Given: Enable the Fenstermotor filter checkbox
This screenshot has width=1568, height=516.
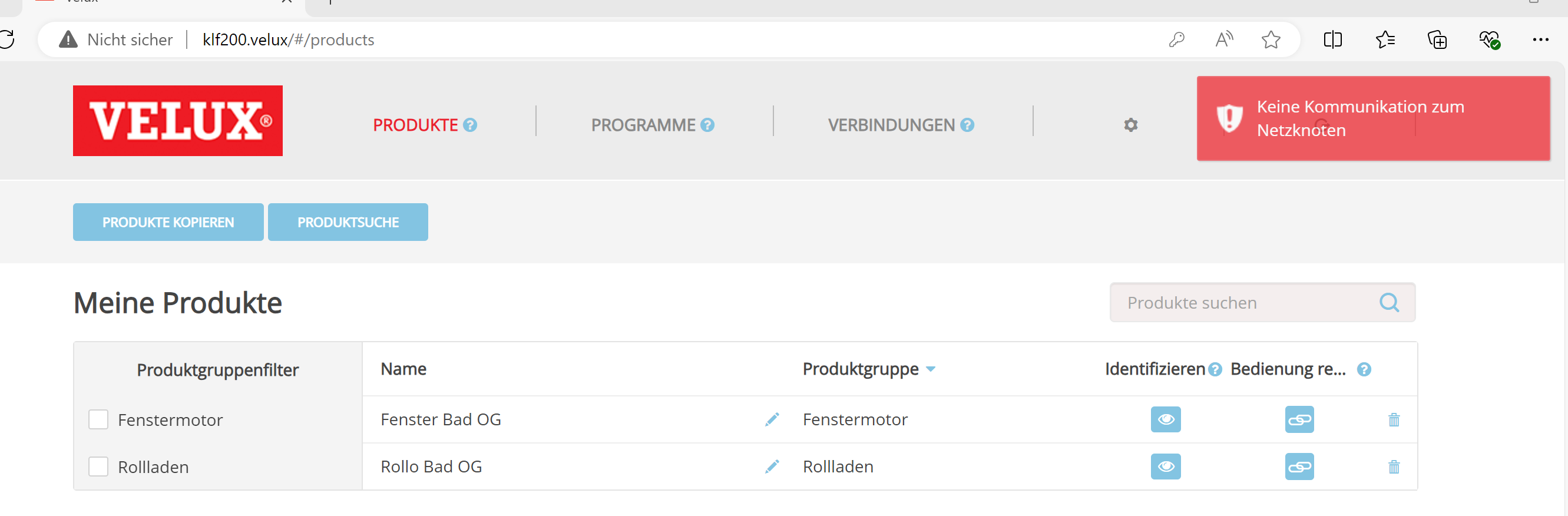Looking at the screenshot, I should pyautogui.click(x=98, y=419).
